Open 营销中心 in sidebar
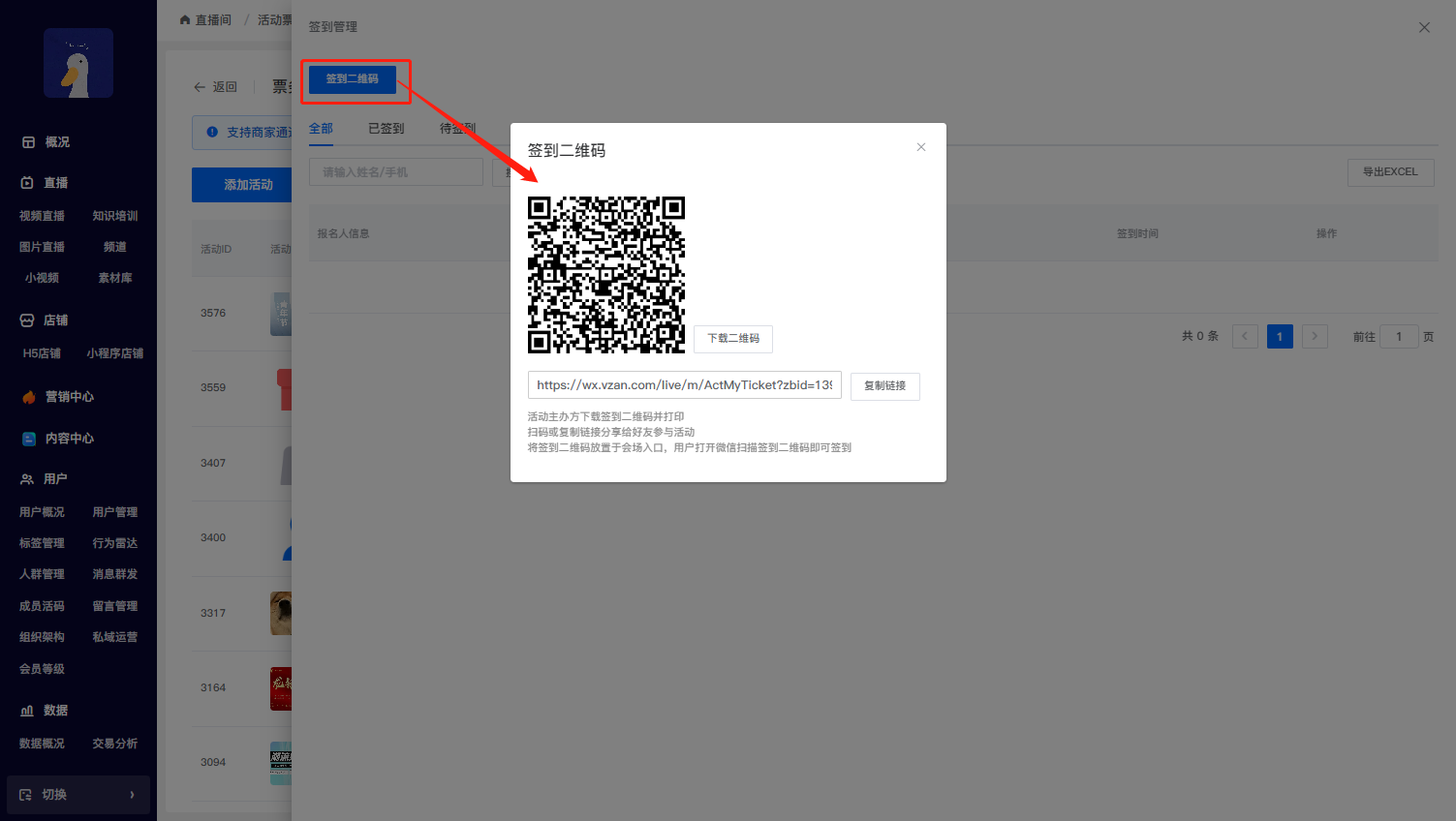 [70, 397]
